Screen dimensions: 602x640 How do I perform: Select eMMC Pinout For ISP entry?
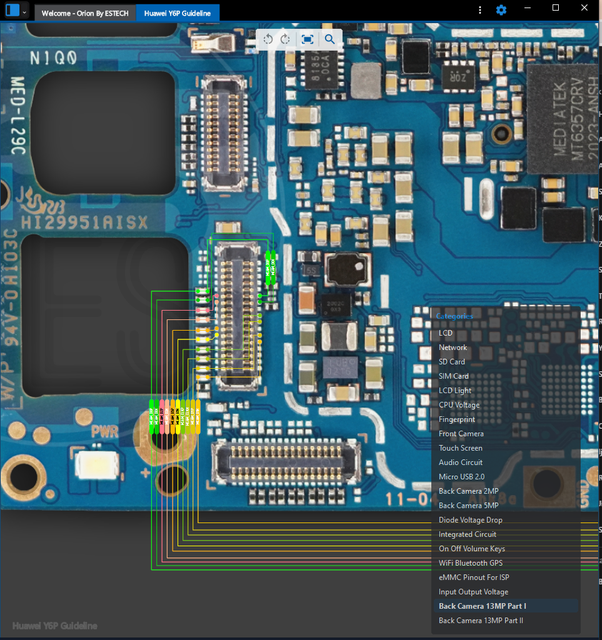click(473, 578)
